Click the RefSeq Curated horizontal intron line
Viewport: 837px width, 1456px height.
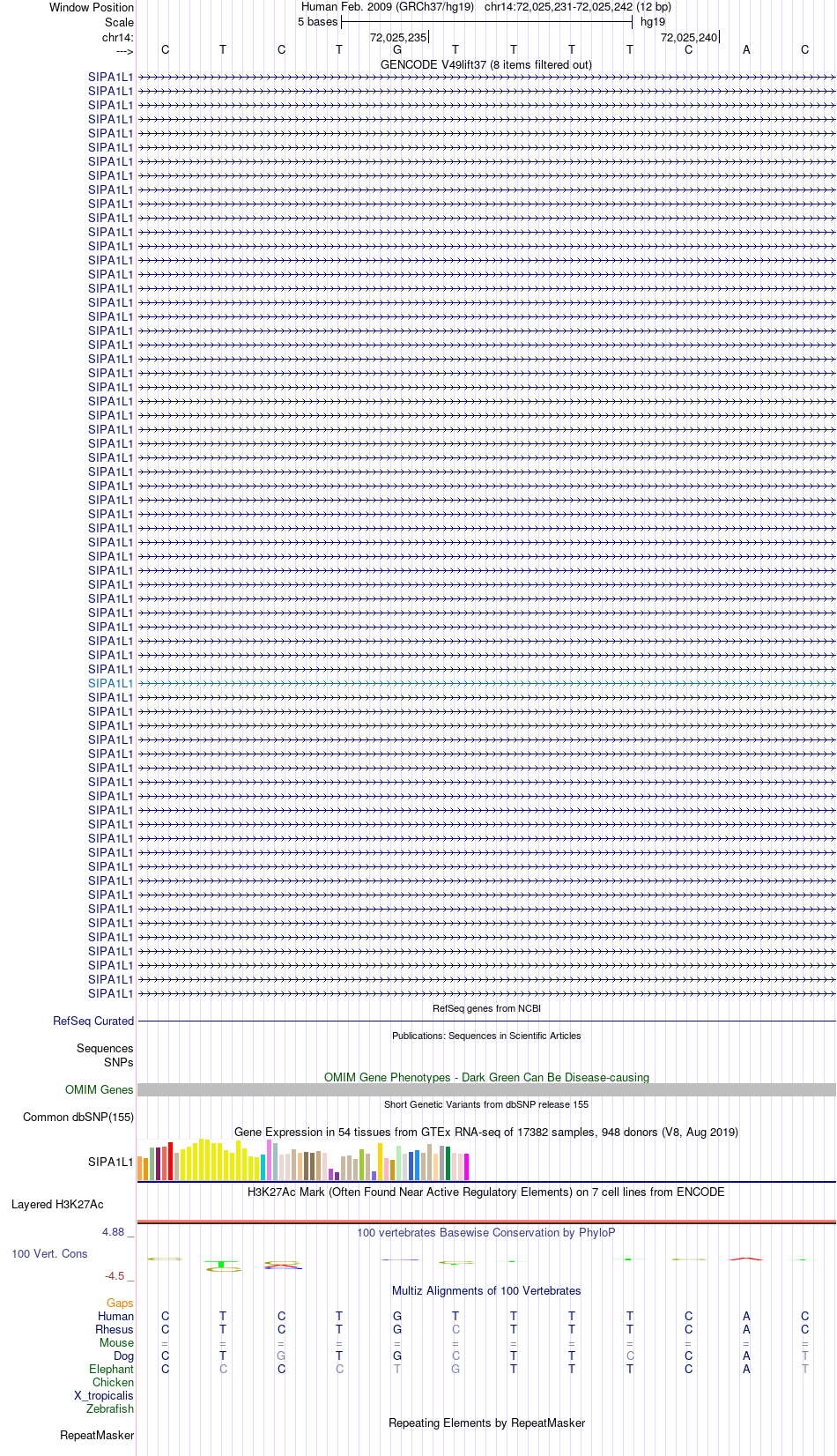[486, 1021]
